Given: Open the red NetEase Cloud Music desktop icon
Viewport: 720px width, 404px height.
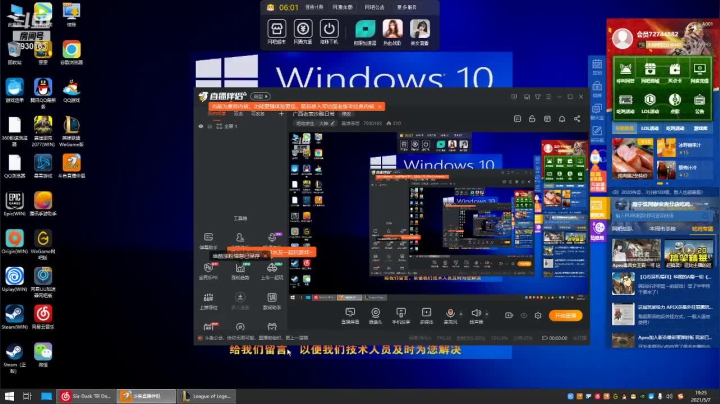Looking at the screenshot, I should (43, 314).
